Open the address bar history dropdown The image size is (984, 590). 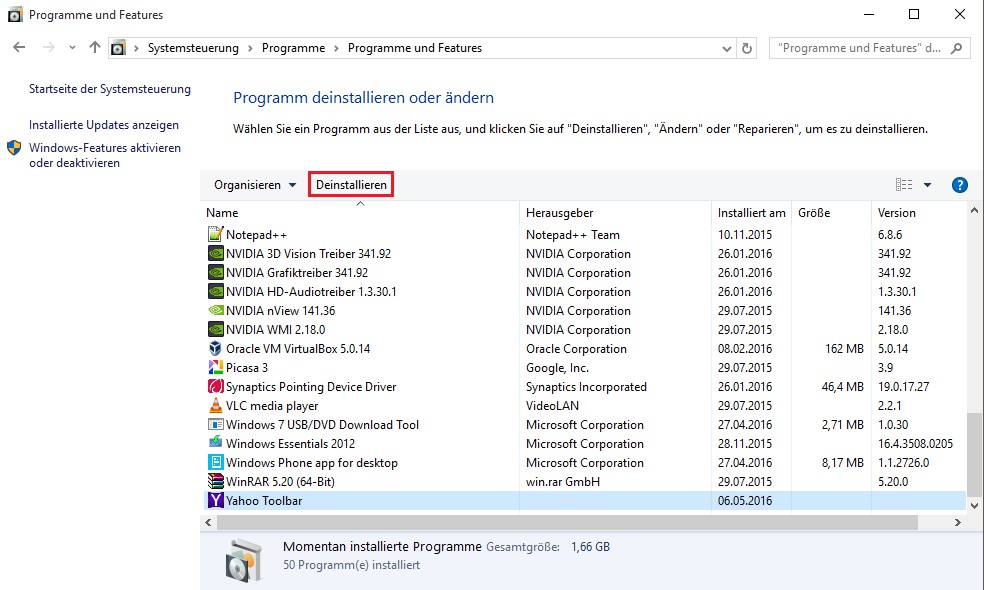click(x=726, y=48)
